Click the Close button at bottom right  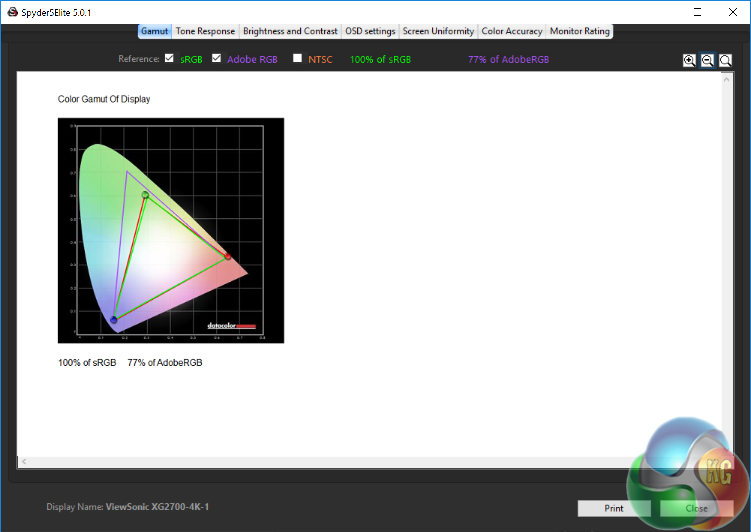click(696, 508)
